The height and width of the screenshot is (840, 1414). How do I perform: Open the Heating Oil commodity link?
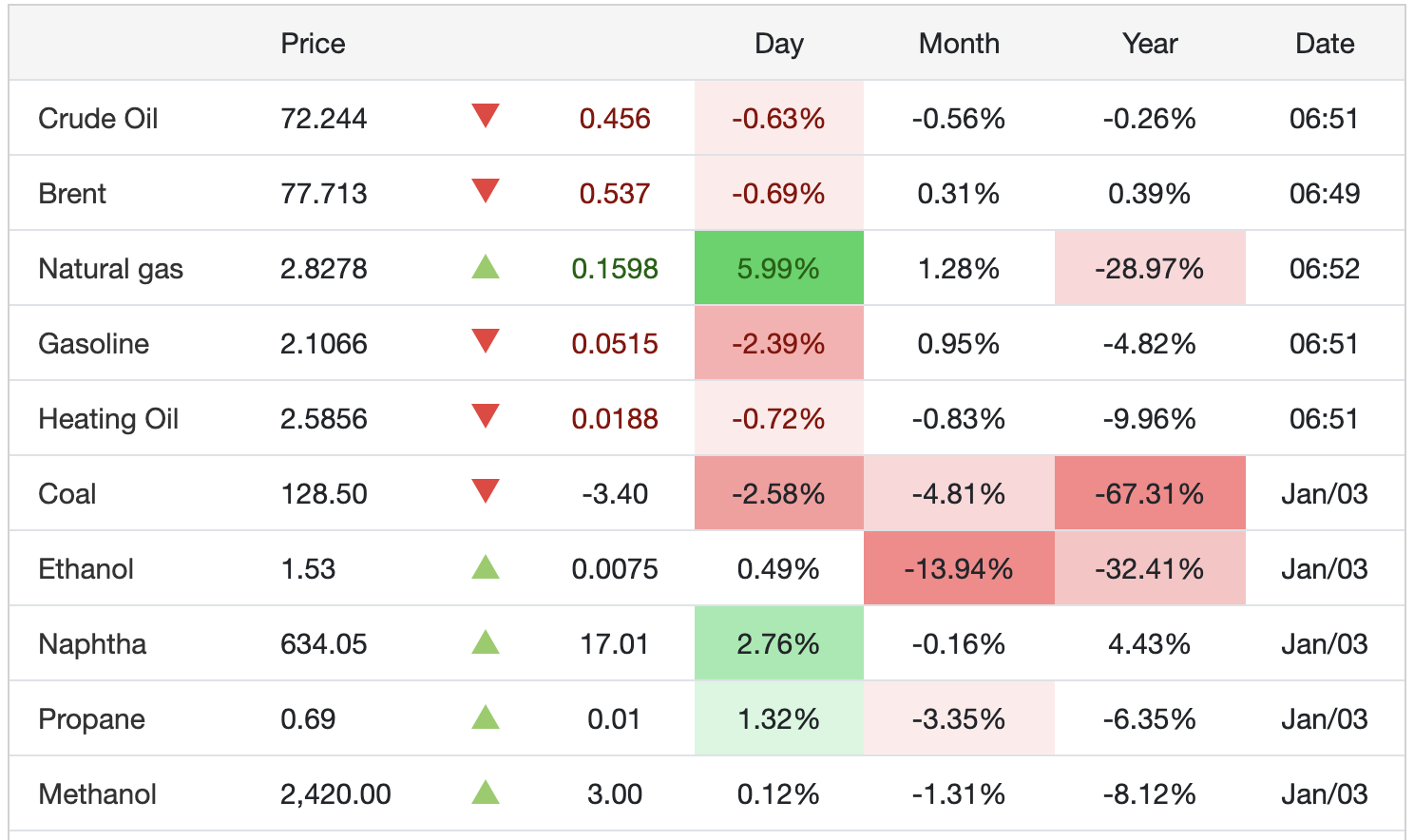coord(108,419)
